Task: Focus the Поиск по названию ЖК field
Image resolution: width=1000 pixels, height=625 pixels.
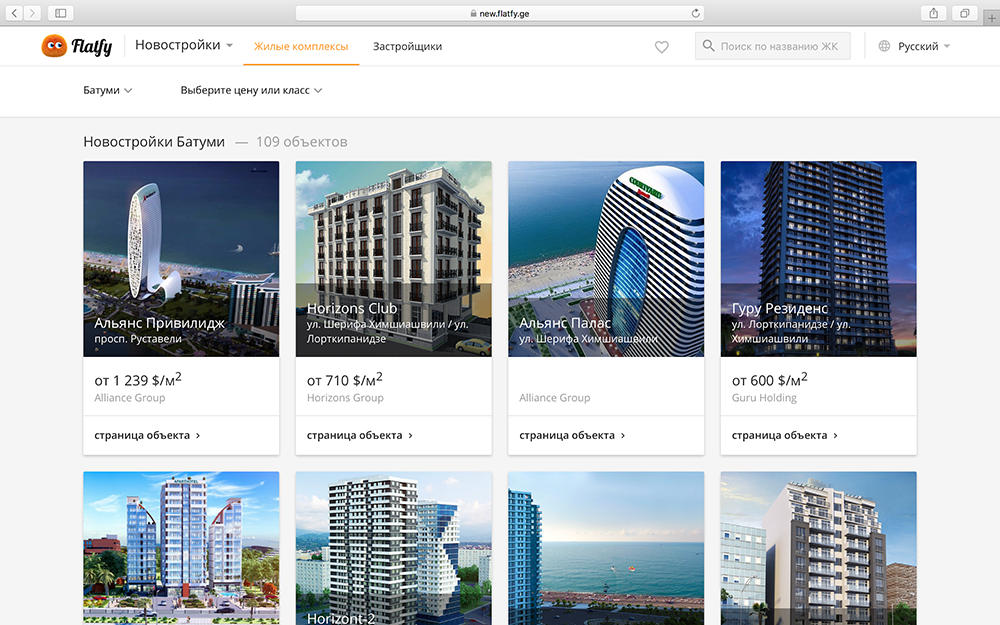Action: (772, 46)
